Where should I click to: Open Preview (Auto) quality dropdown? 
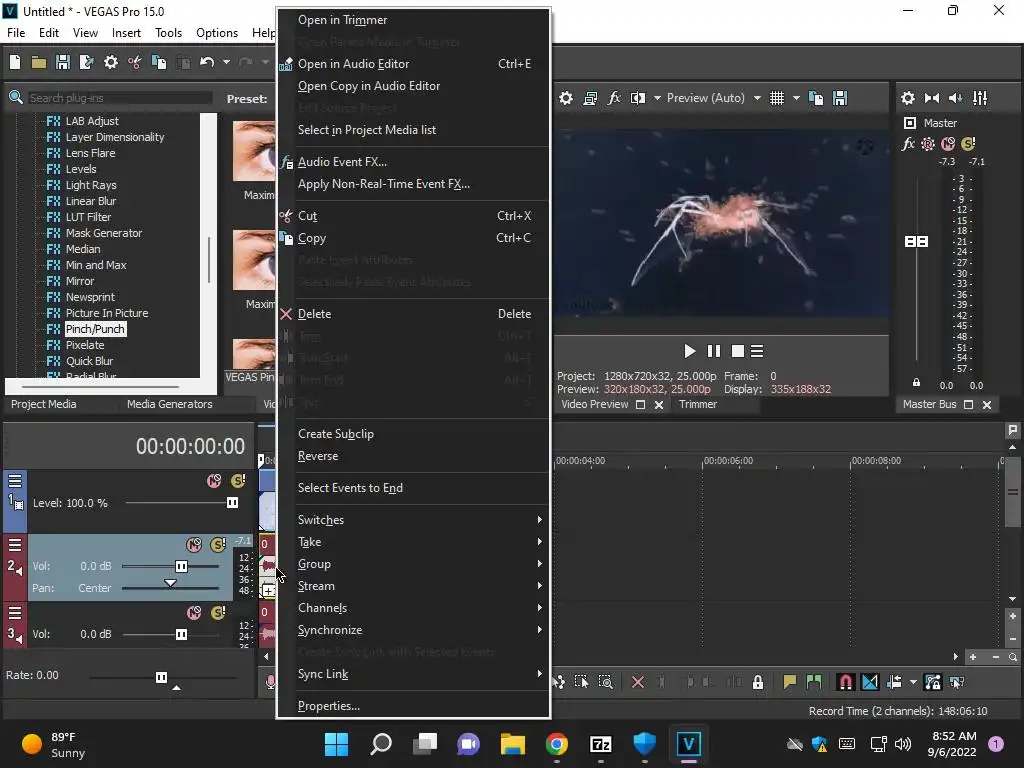pyautogui.click(x=757, y=98)
